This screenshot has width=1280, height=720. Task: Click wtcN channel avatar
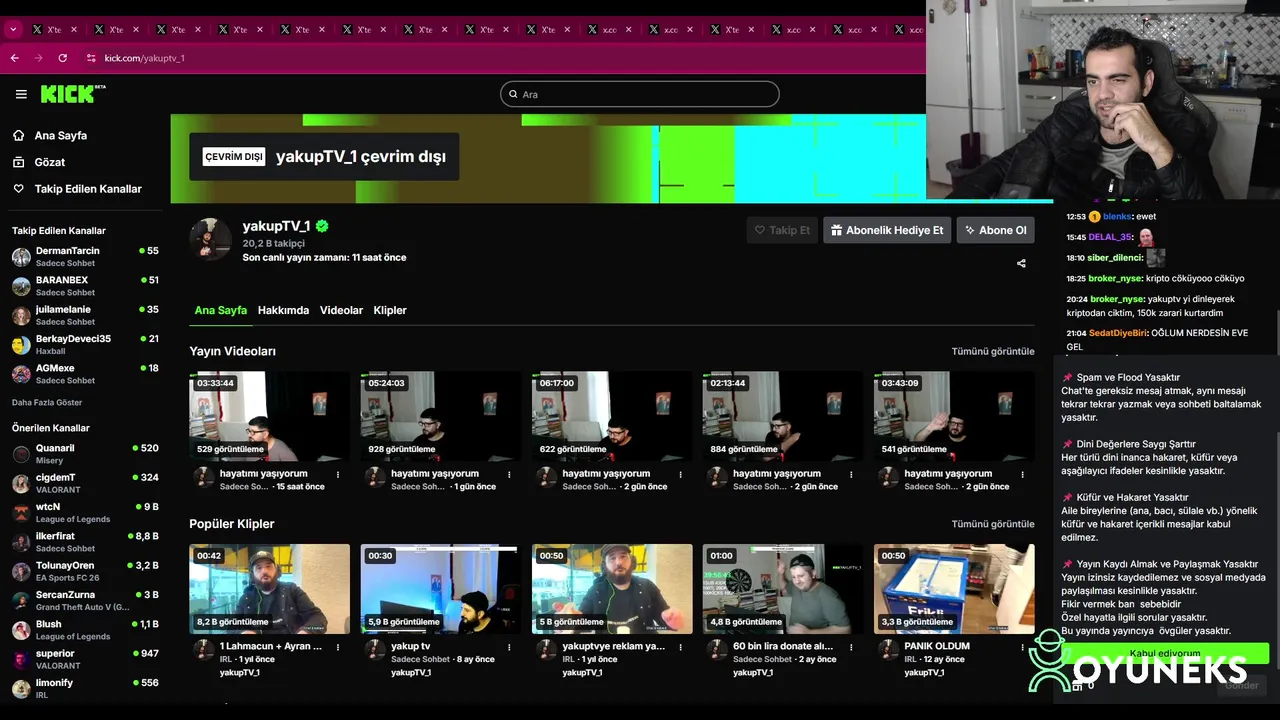point(21,513)
